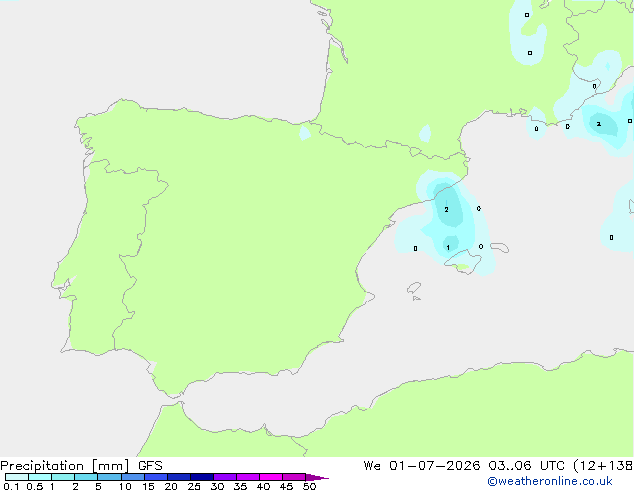Click the "45" legend scale label
This screenshot has height=490, width=634.
286,486
